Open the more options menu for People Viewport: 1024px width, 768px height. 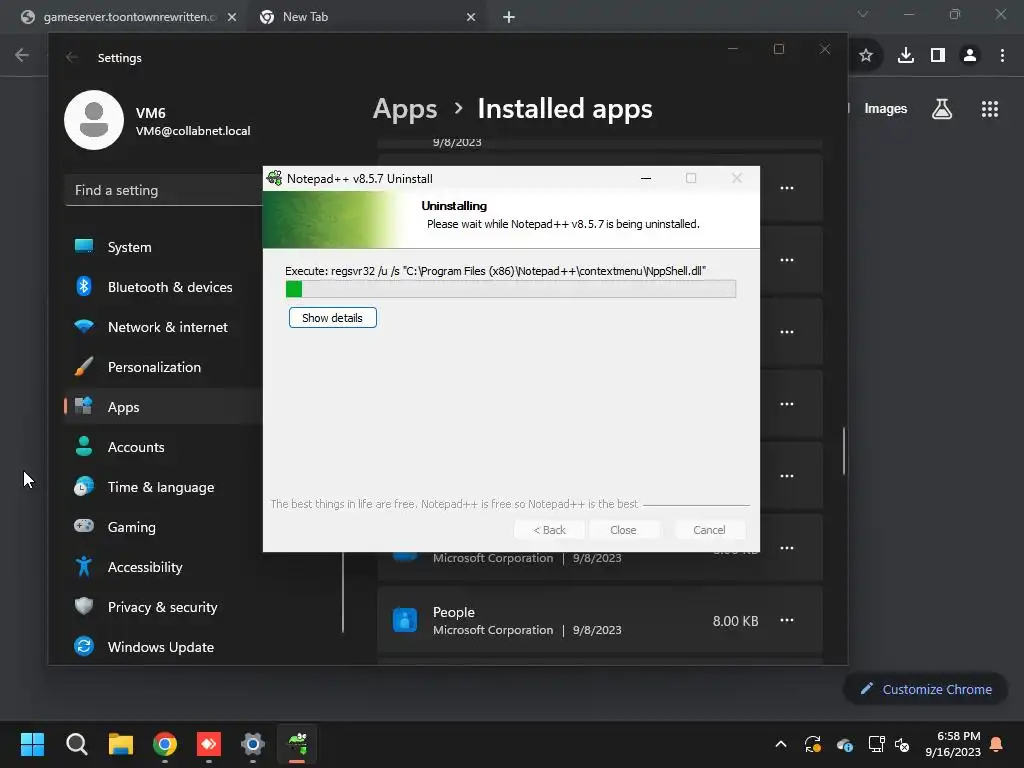tap(787, 620)
